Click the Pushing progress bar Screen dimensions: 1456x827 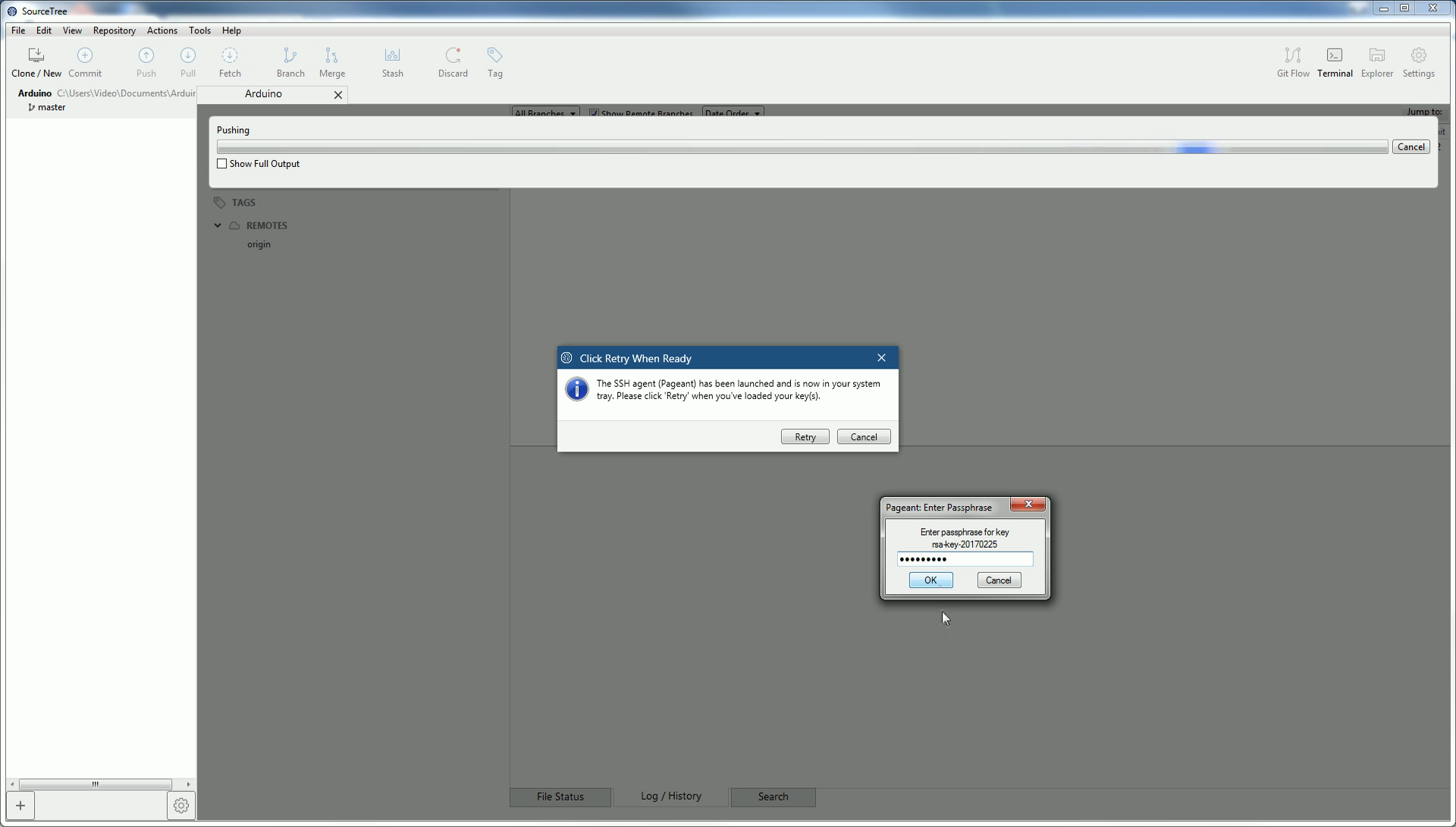pyautogui.click(x=802, y=147)
